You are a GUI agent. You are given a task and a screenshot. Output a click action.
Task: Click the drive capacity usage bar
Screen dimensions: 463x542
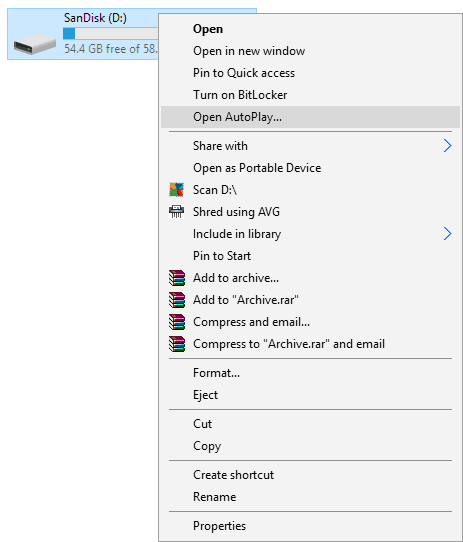pos(111,34)
